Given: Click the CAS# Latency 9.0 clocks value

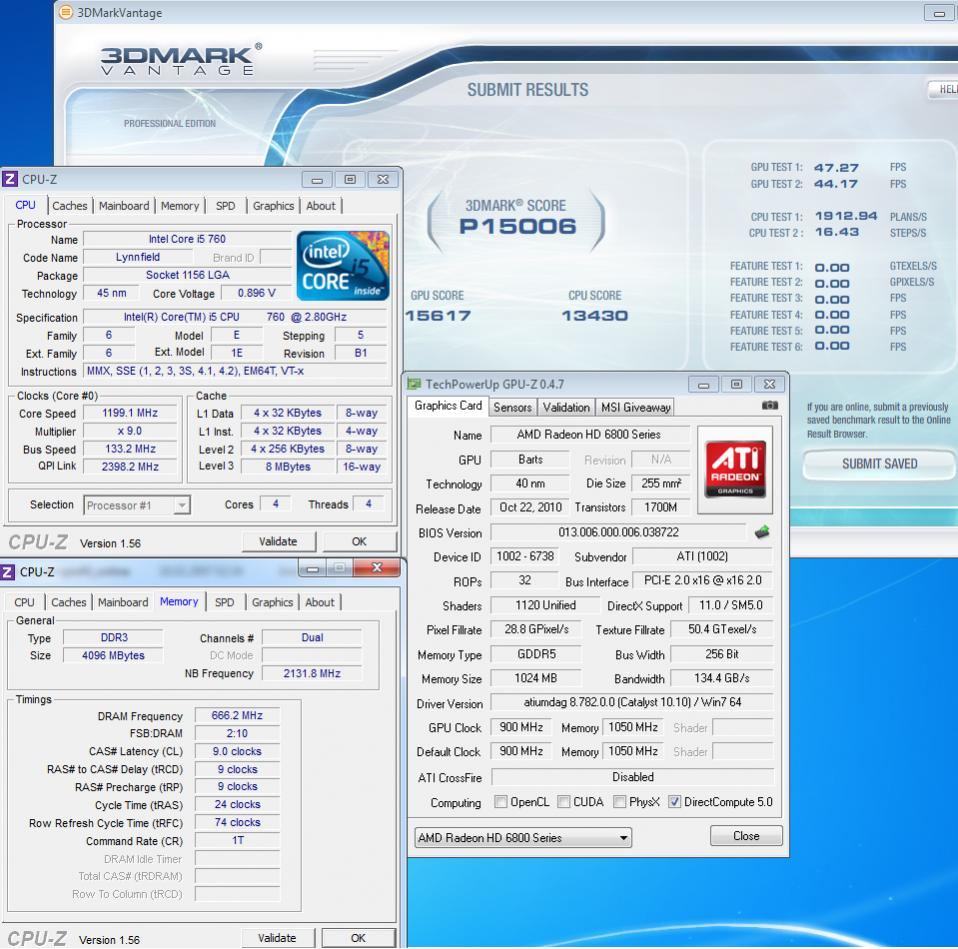Looking at the screenshot, I should click(237, 752).
